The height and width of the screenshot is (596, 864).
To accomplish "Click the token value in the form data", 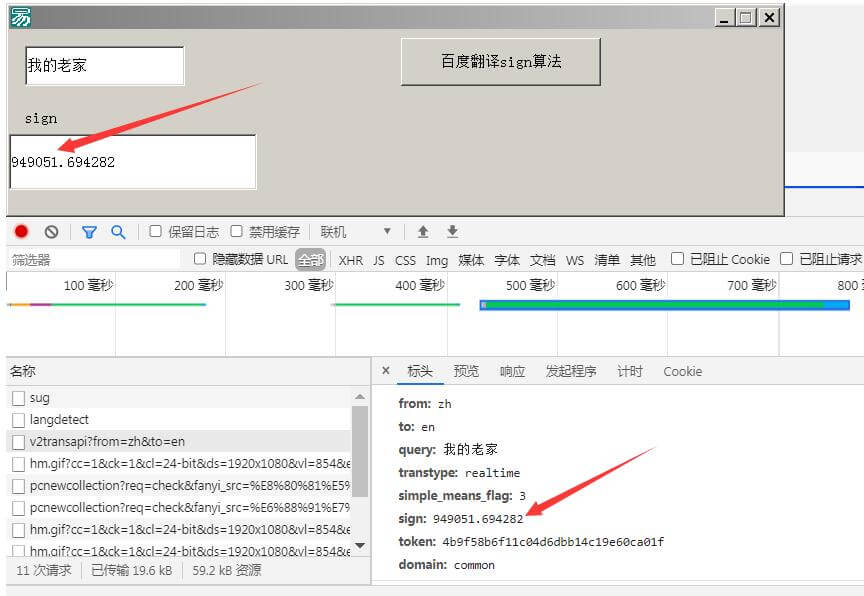I will (x=553, y=542).
